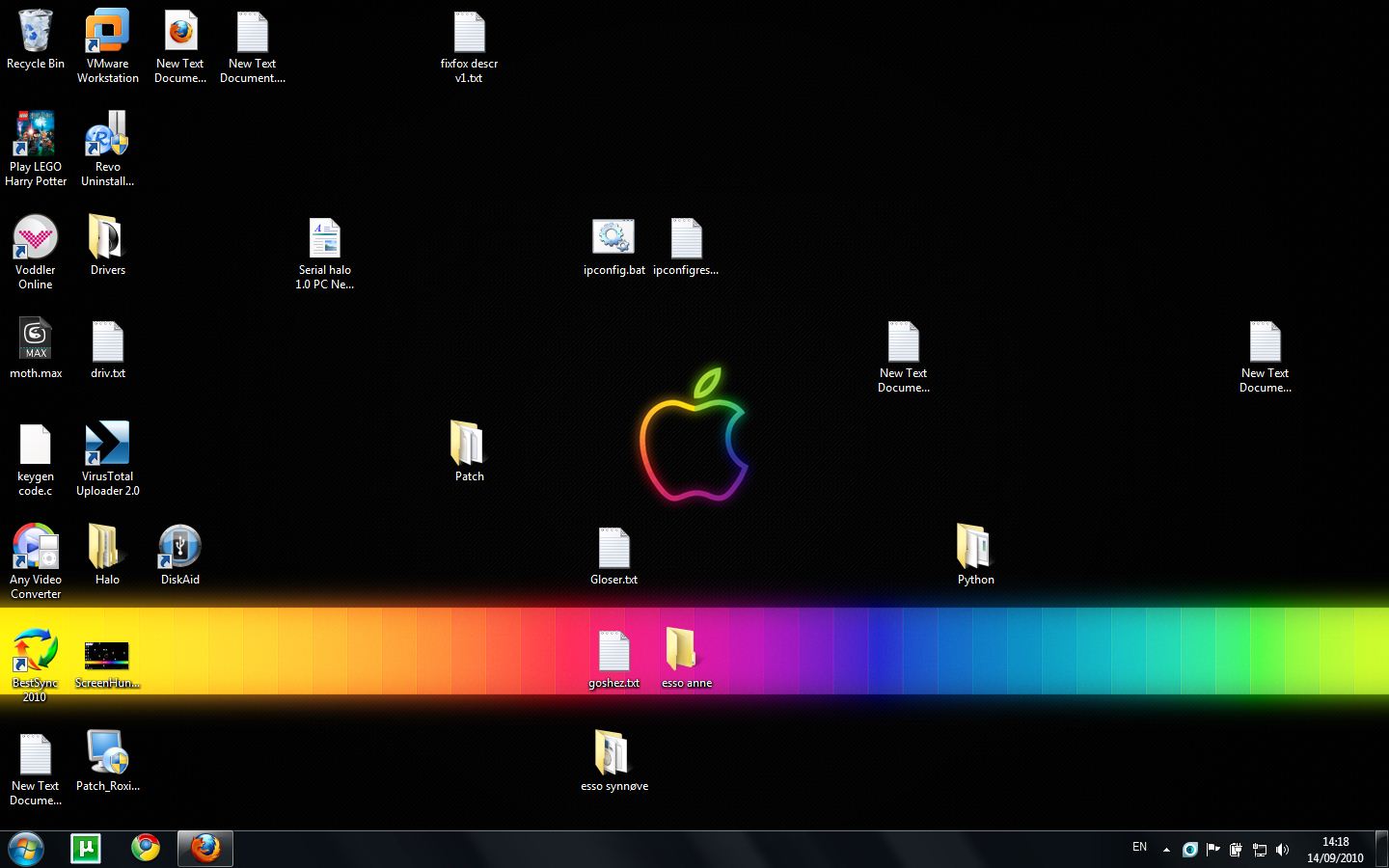Select the VirusTotal Uploader 2.0 shortcut
The width and height of the screenshot is (1389, 868).
coord(108,459)
